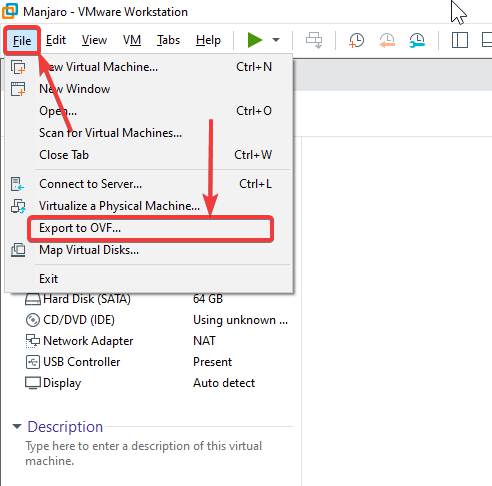
Task: Click the Hard Disk drive icon
Action: (33, 299)
